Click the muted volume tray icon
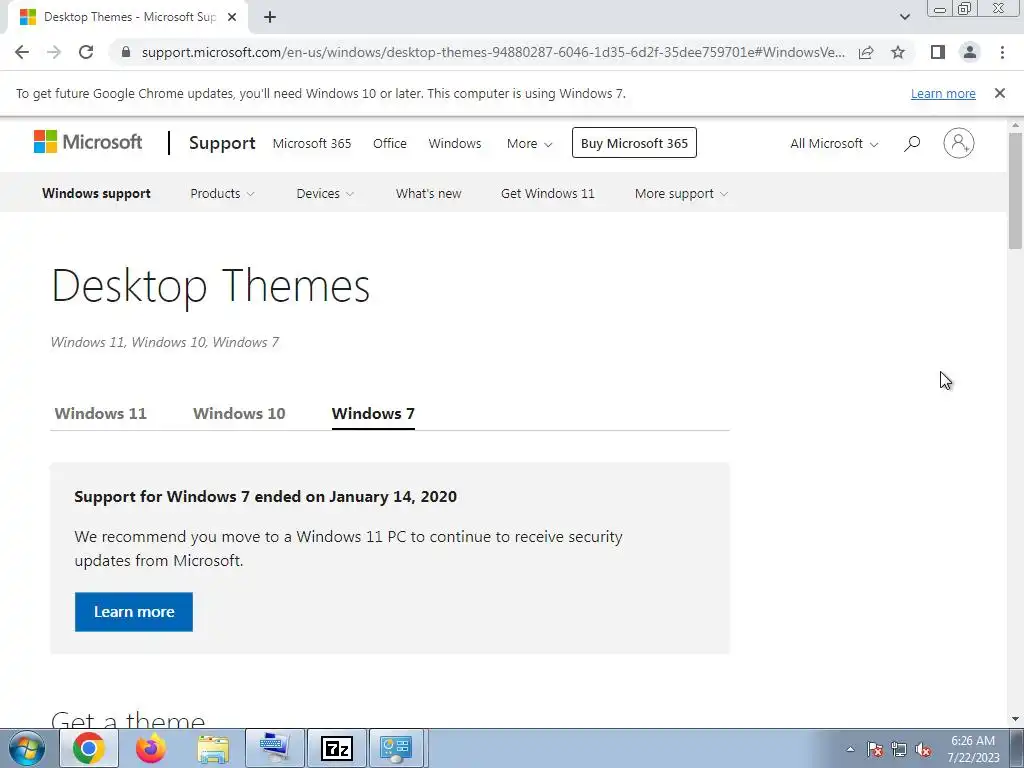 tap(923, 749)
